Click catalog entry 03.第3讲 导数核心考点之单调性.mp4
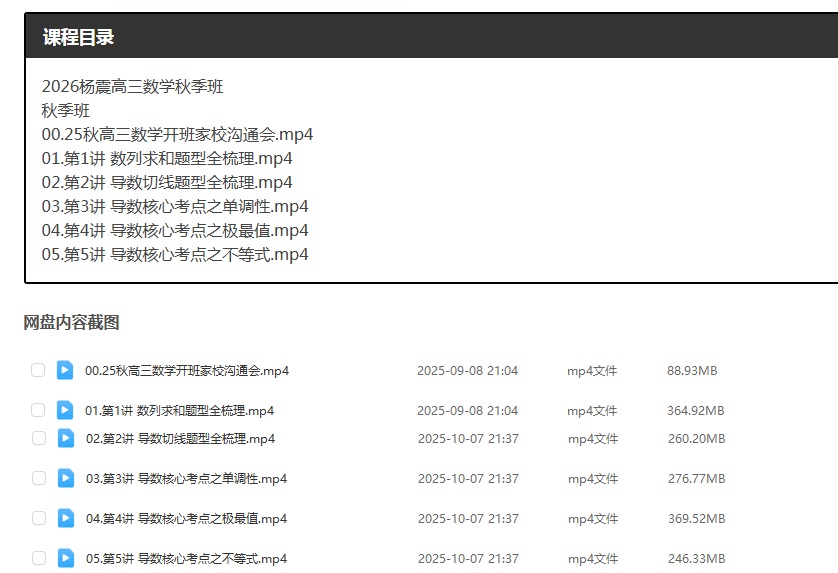This screenshot has width=838, height=573. coord(175,206)
